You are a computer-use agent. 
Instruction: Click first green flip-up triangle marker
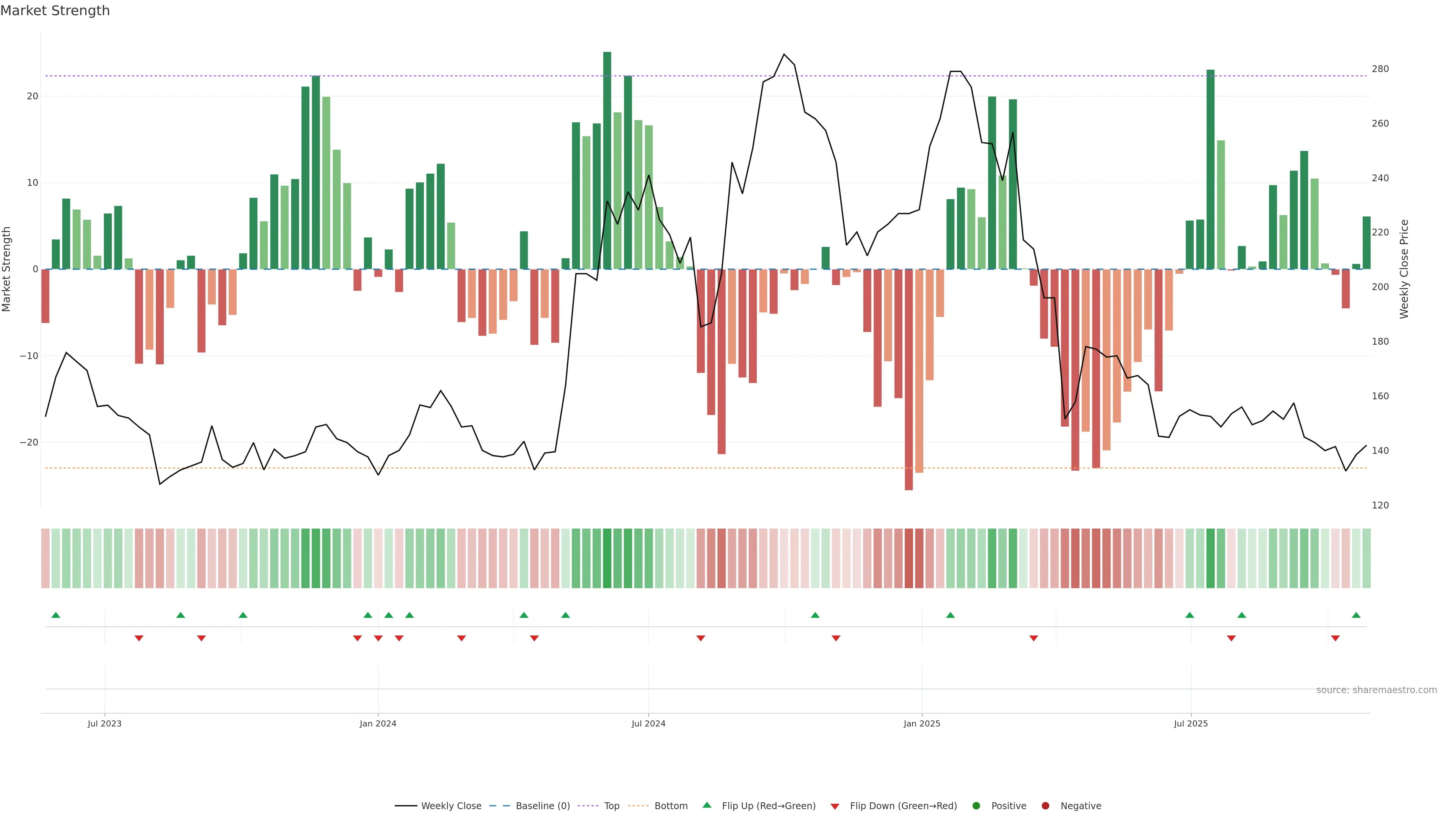(x=55, y=615)
